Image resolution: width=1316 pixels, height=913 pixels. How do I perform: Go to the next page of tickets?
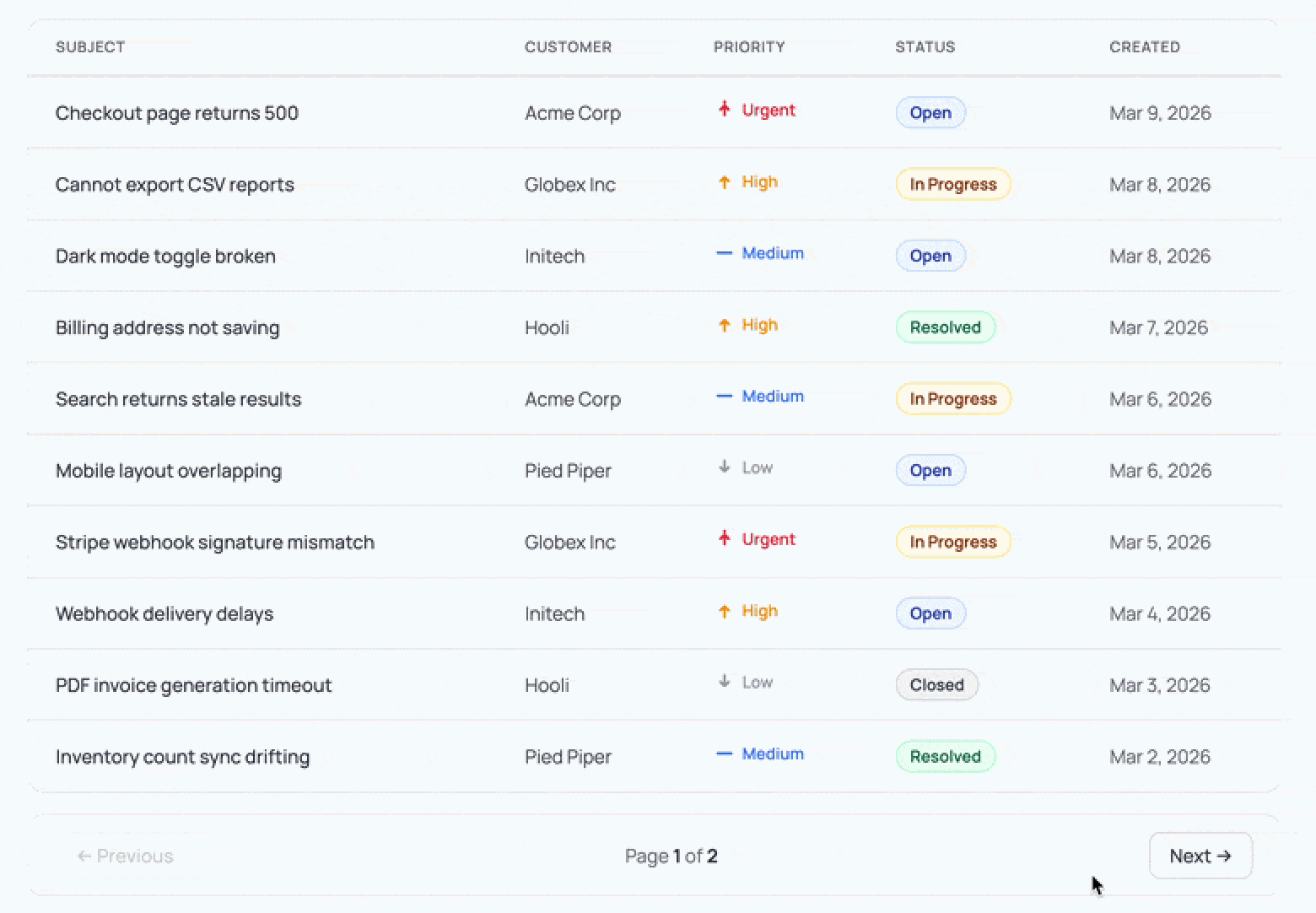point(1200,855)
